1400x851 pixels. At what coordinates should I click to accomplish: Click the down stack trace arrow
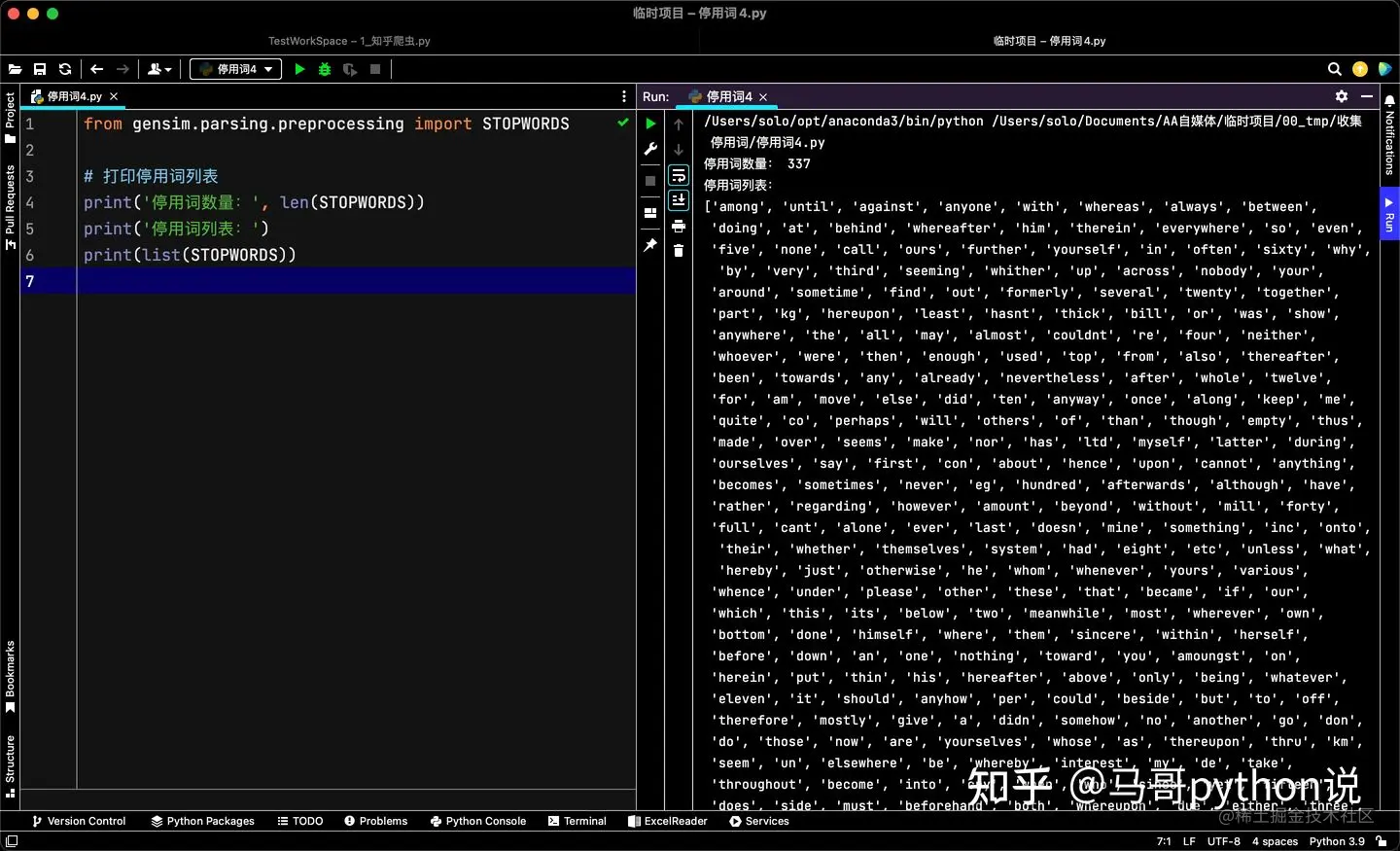679,149
